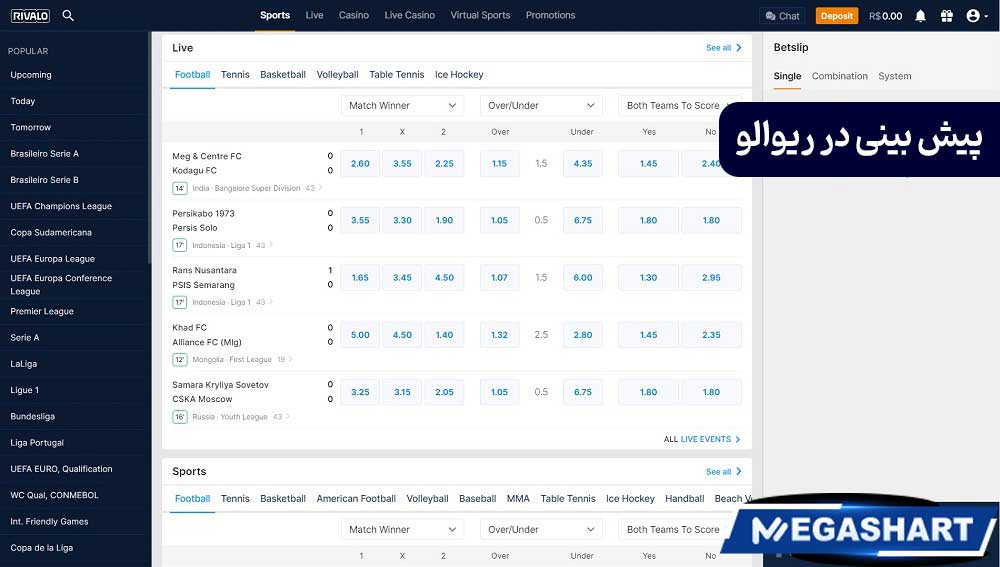Select MMA tab in Sports section
This screenshot has width=1000, height=567.
click(518, 499)
